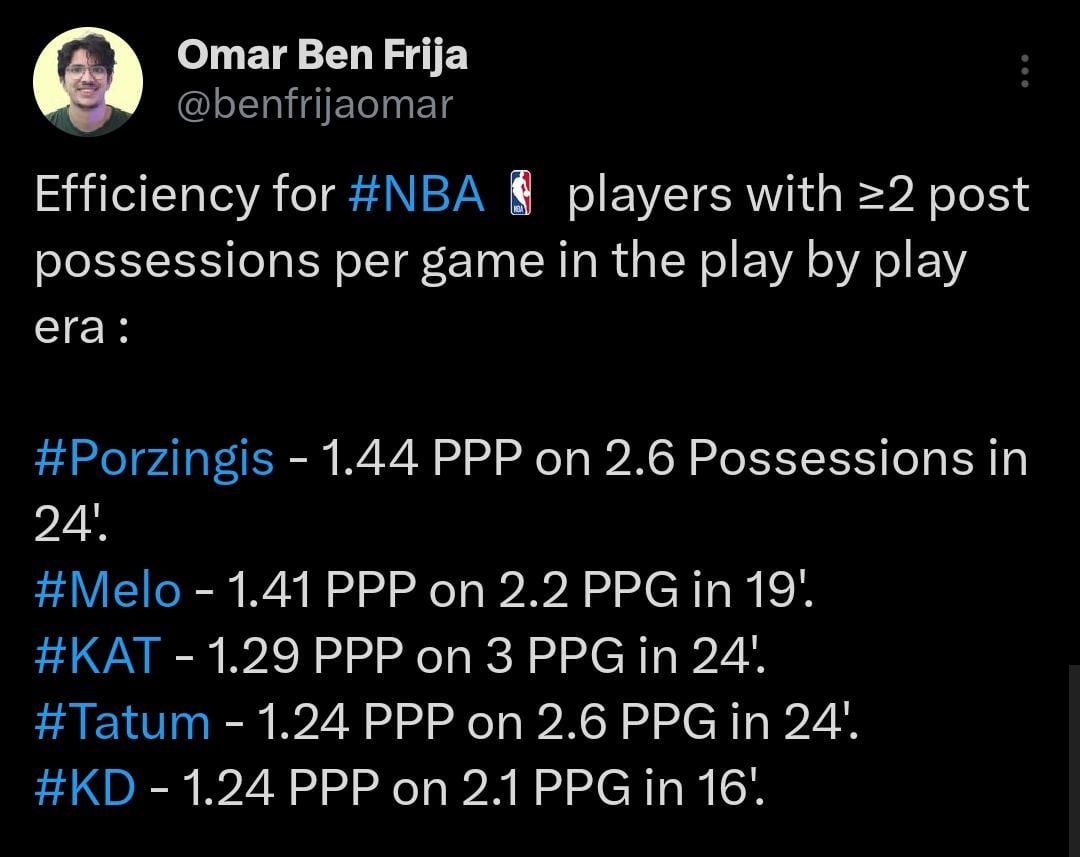Open the @benfrijaomar handle link
1080x857 pixels.
314,104
